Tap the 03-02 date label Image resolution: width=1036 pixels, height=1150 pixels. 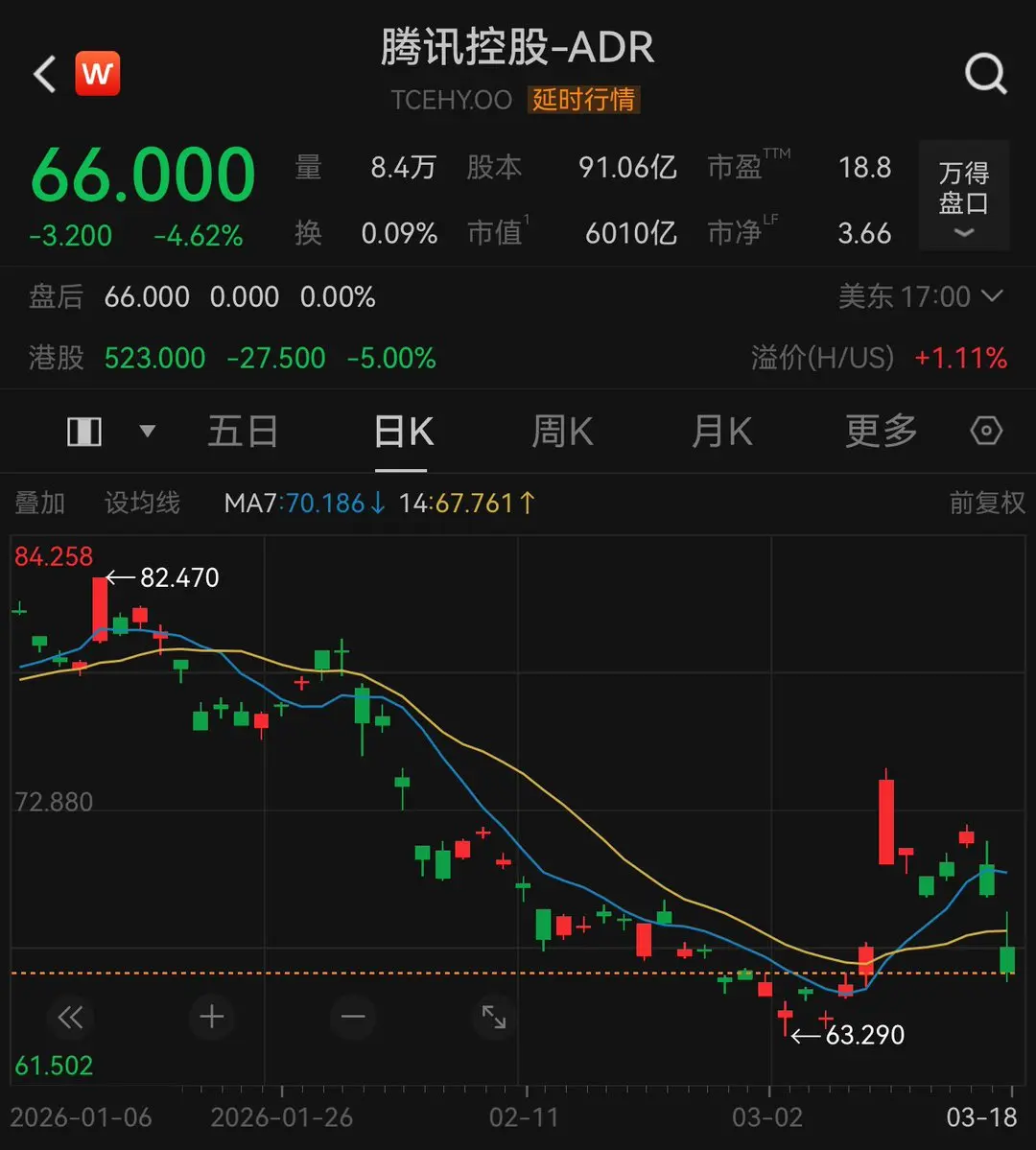coord(767,1117)
